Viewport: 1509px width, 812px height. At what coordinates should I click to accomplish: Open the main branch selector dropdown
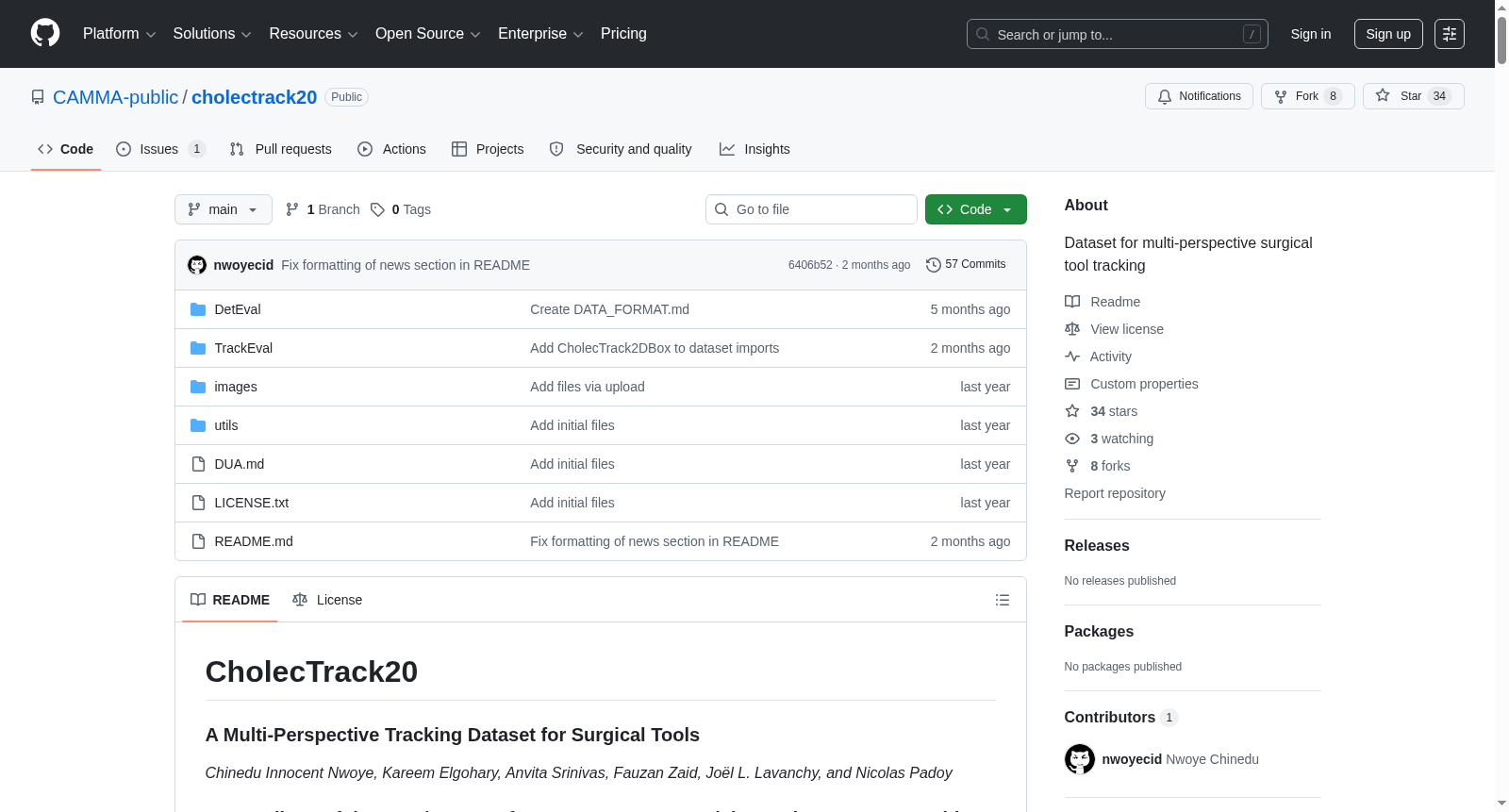pyautogui.click(x=224, y=209)
